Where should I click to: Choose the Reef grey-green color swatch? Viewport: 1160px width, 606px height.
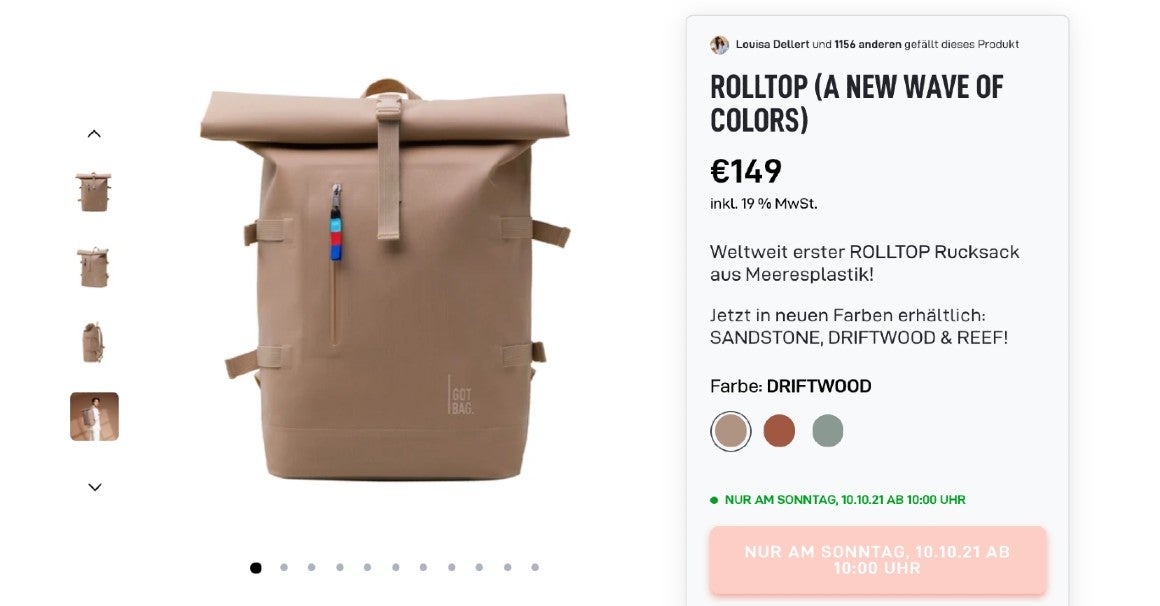pyautogui.click(x=827, y=431)
